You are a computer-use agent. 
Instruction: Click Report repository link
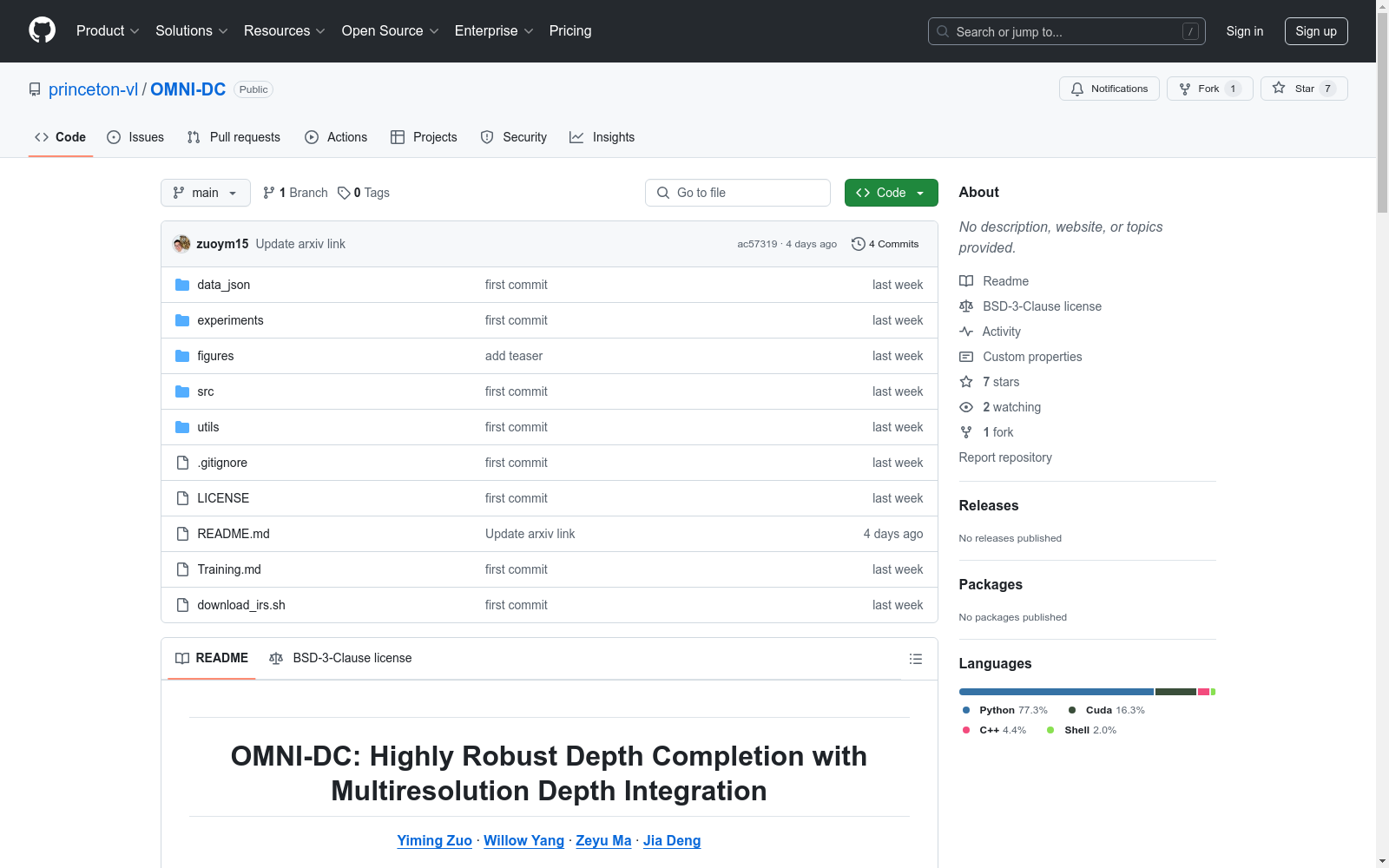[x=1005, y=457]
